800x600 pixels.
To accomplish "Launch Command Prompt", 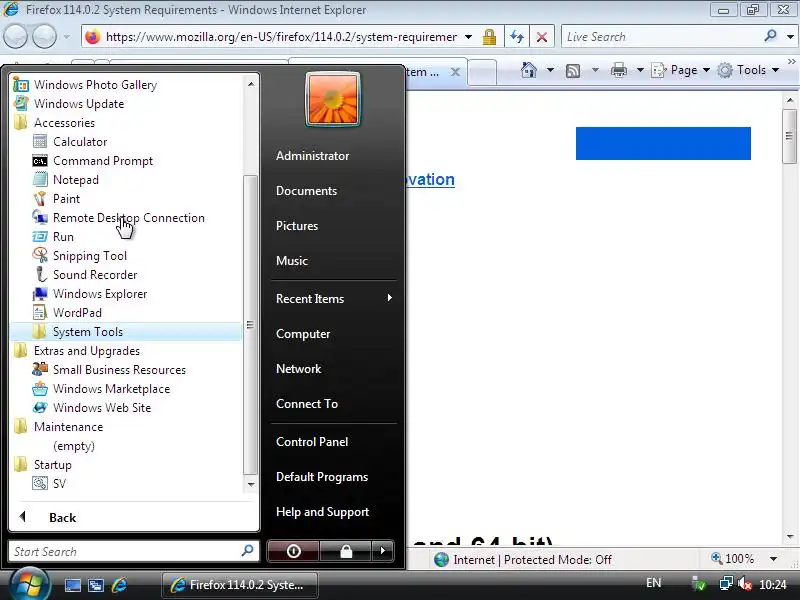I will 103,161.
